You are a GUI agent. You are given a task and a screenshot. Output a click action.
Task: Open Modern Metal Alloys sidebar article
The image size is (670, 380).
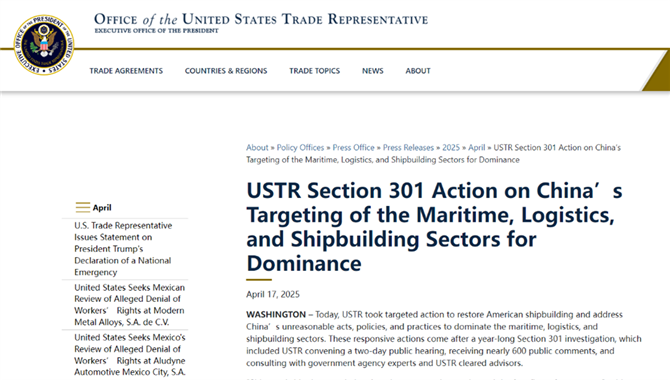coord(129,305)
